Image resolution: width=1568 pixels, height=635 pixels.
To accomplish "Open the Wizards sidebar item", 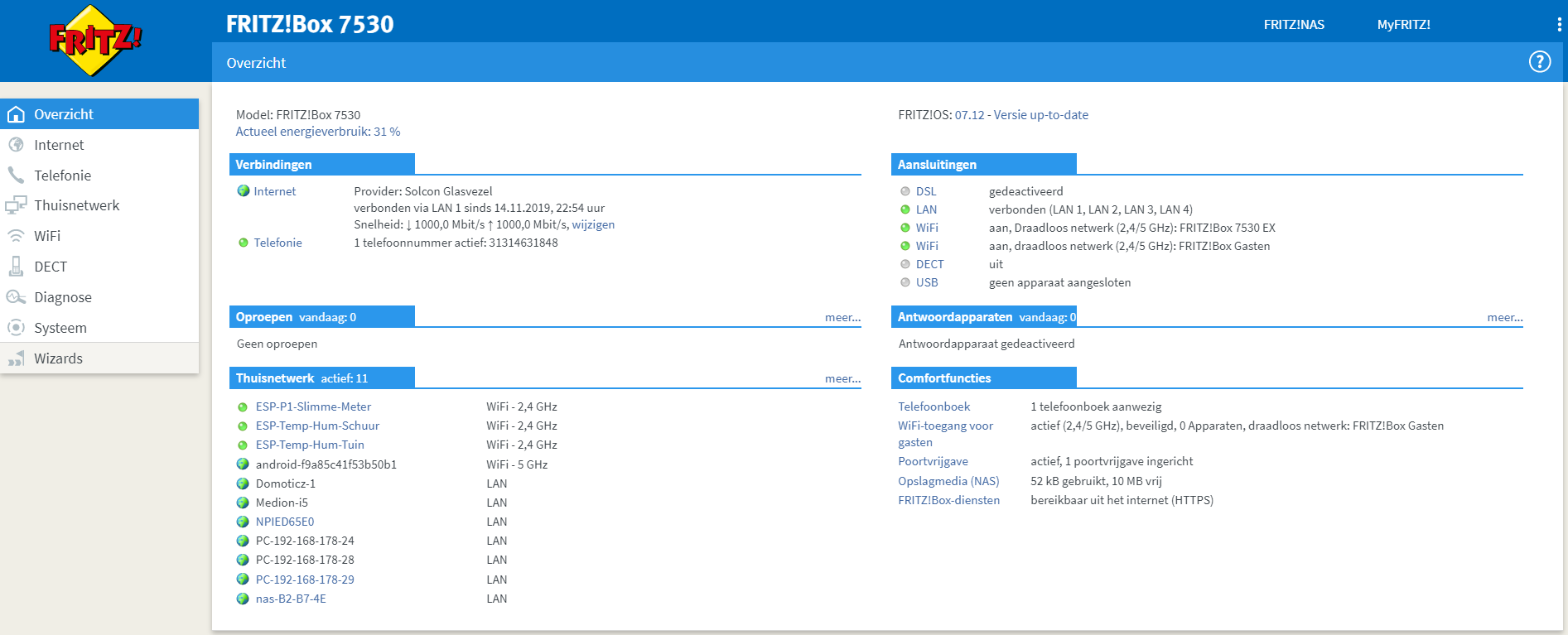I will pos(99,358).
